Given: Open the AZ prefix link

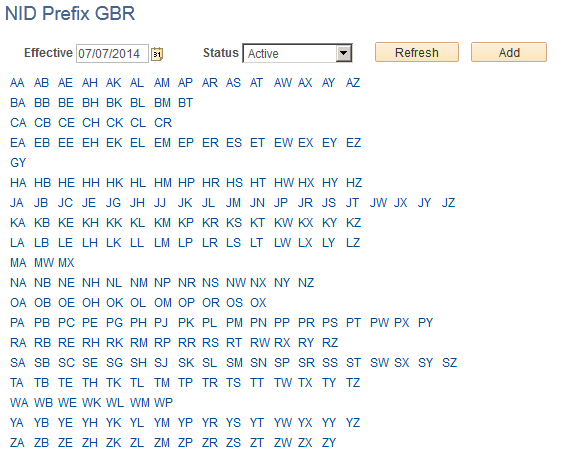Looking at the screenshot, I should 353,83.
